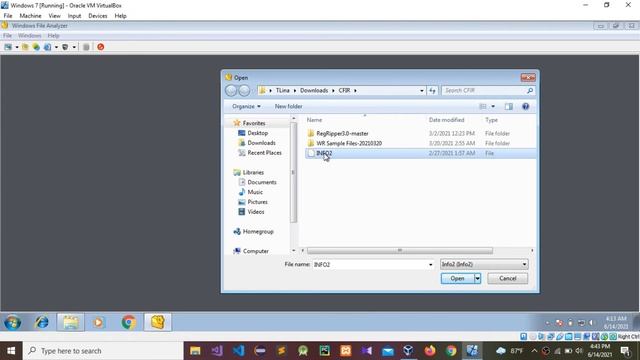
Task: Click the Cancel button in the dialog
Action: pos(507,278)
